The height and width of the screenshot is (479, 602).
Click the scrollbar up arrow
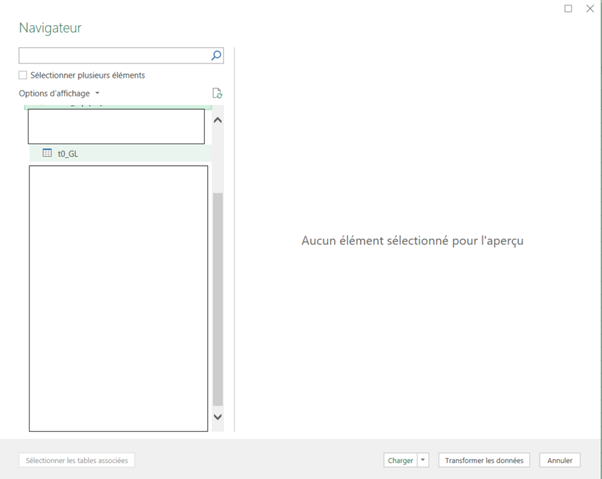point(218,120)
